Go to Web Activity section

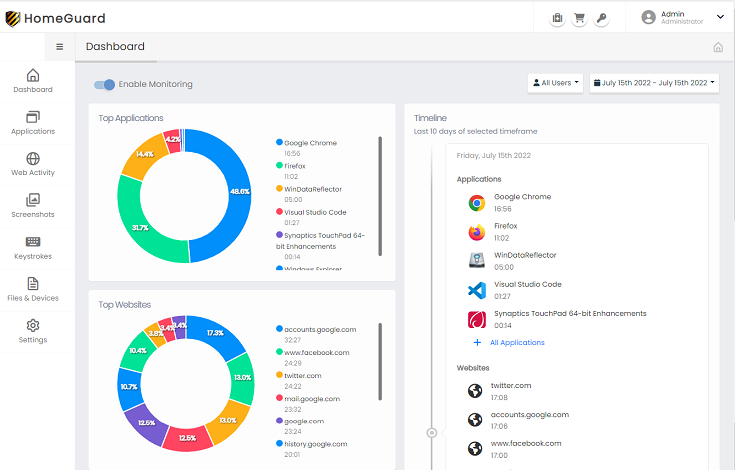(x=33, y=164)
